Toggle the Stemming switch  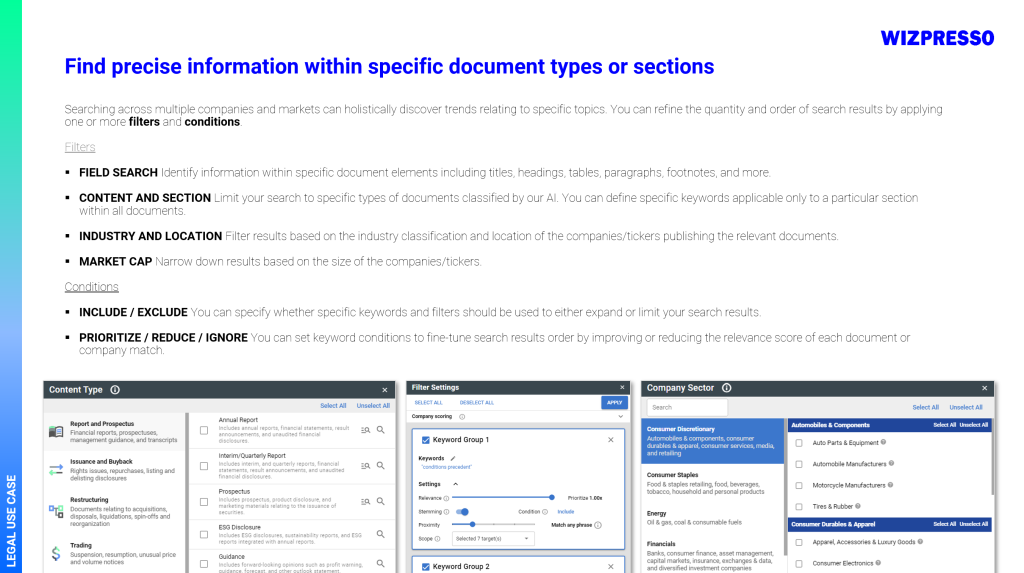click(x=462, y=511)
